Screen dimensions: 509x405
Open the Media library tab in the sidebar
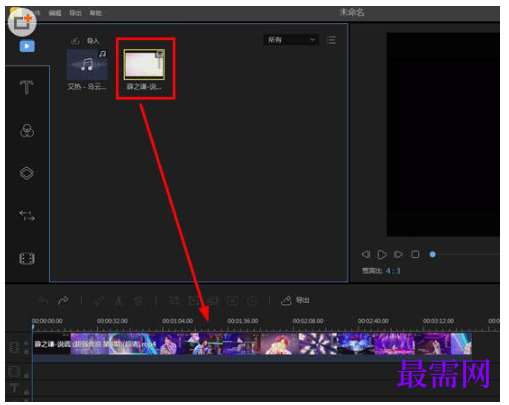coord(27,46)
